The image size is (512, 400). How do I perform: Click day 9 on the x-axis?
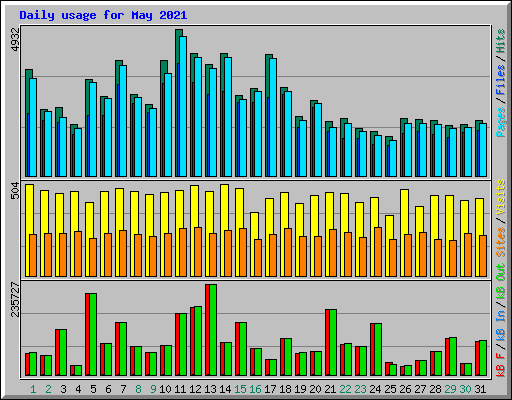tap(153, 389)
